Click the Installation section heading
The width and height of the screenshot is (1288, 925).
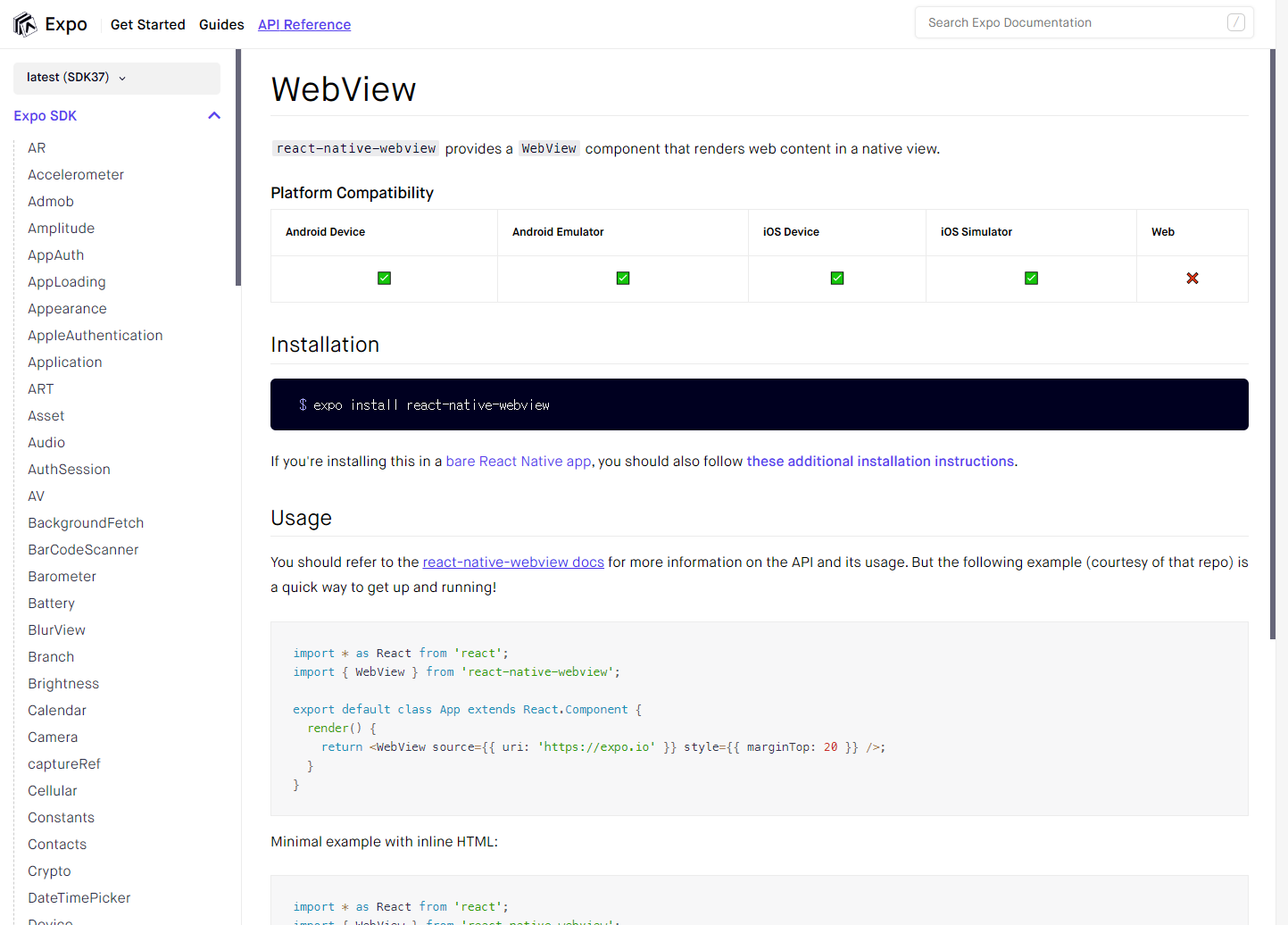[325, 345]
